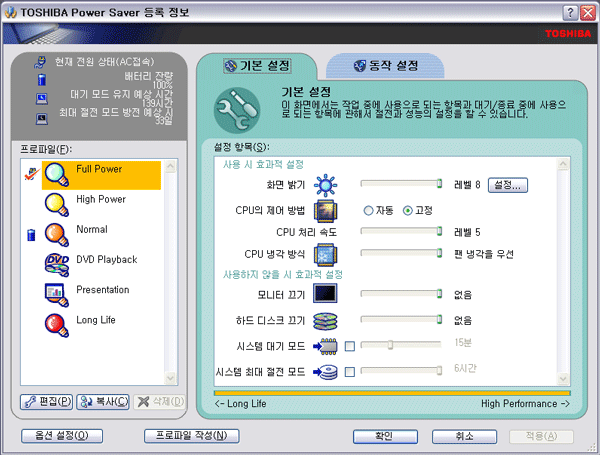The width and height of the screenshot is (600, 455).
Task: Click the CPU control method chip icon
Action: pyautogui.click(x=325, y=211)
